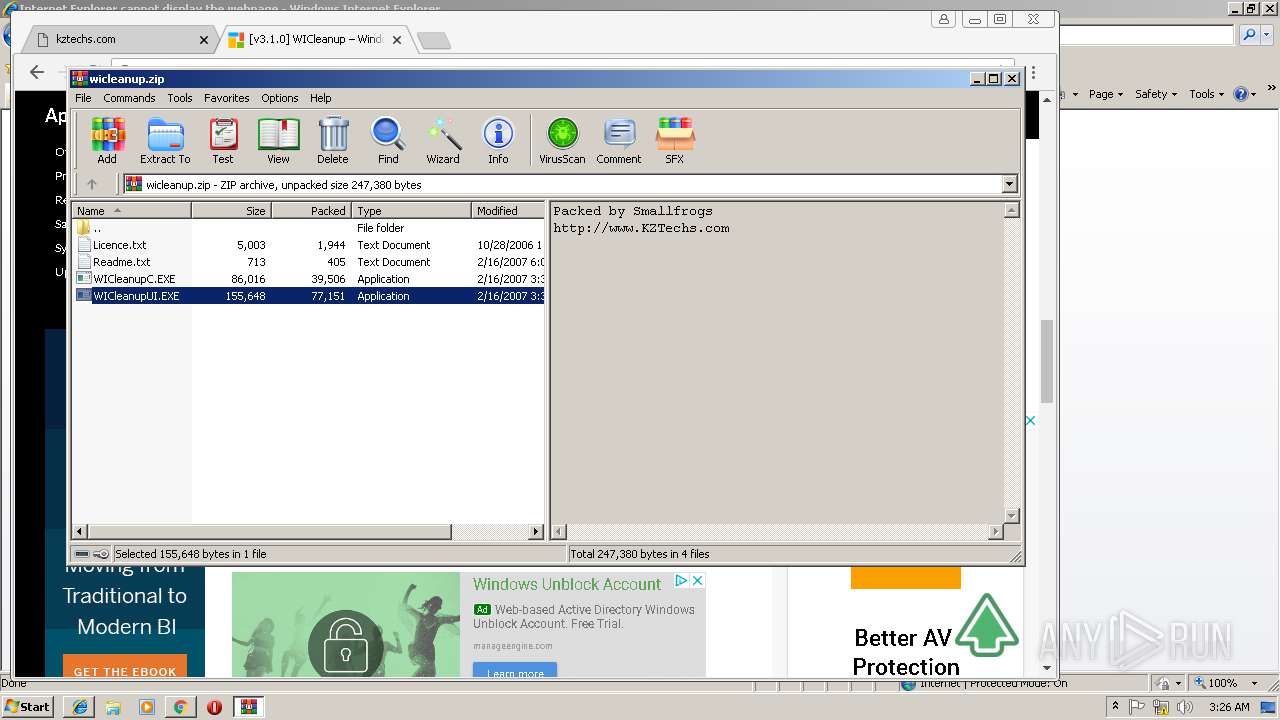This screenshot has height=720, width=1280.
Task: Run Test on the archive files
Action: (x=223, y=140)
